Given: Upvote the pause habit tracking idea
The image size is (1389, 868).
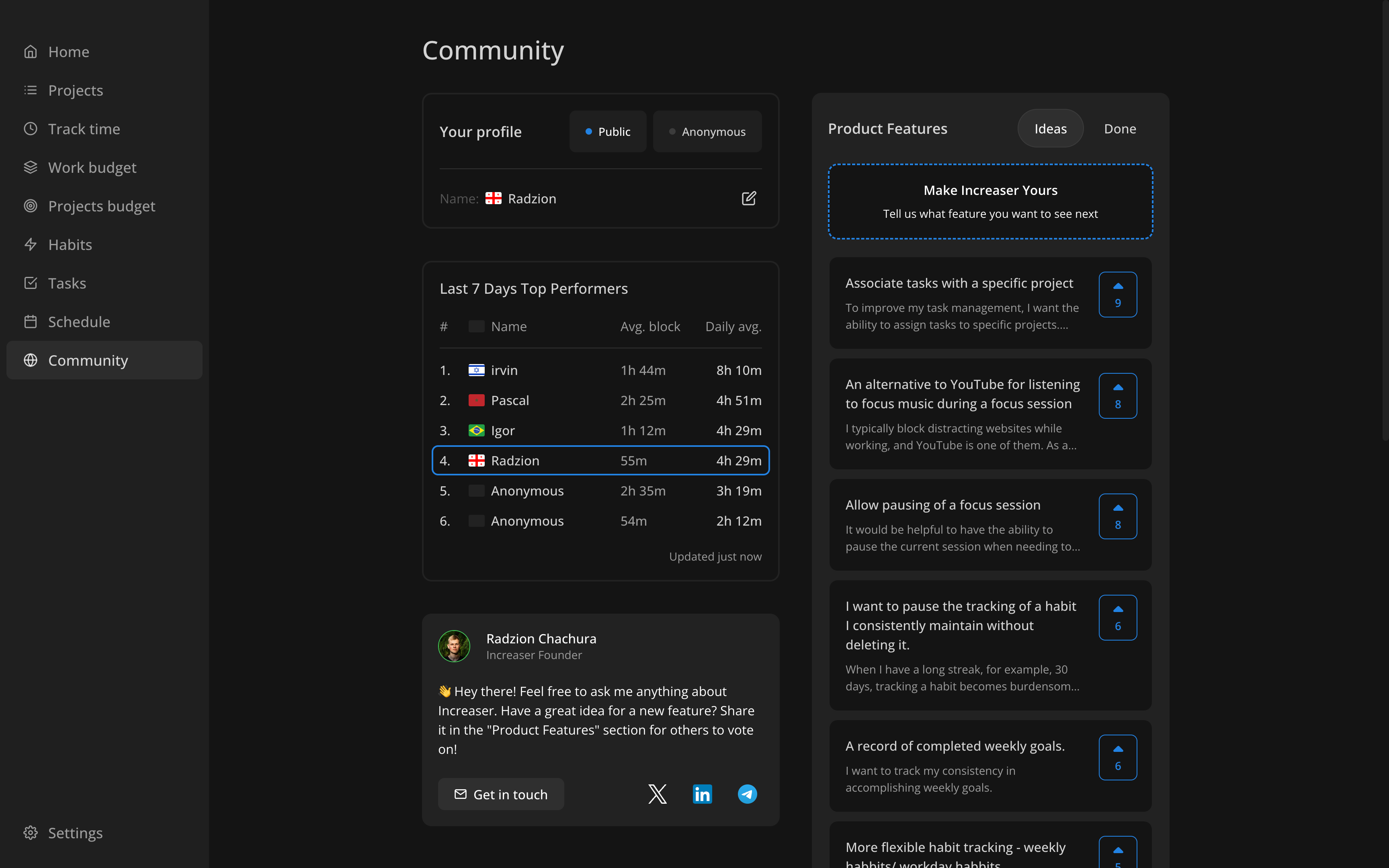Looking at the screenshot, I should pyautogui.click(x=1118, y=618).
